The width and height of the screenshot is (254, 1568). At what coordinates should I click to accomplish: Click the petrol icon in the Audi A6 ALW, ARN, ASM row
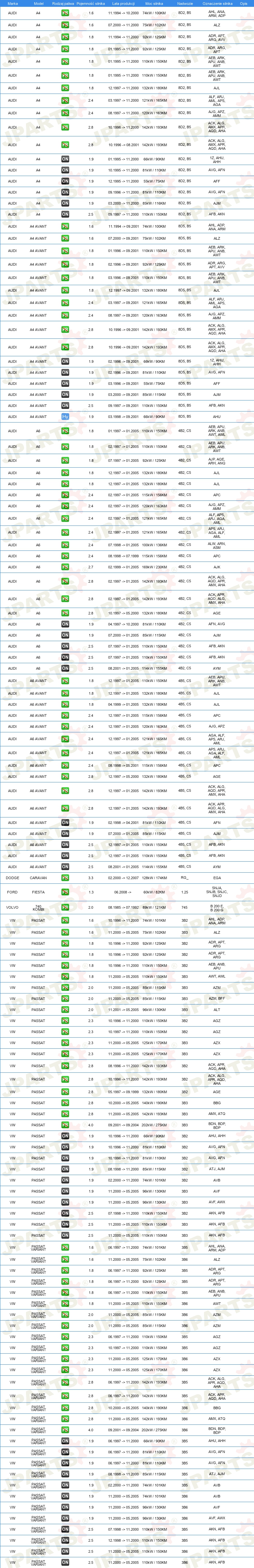point(65,545)
